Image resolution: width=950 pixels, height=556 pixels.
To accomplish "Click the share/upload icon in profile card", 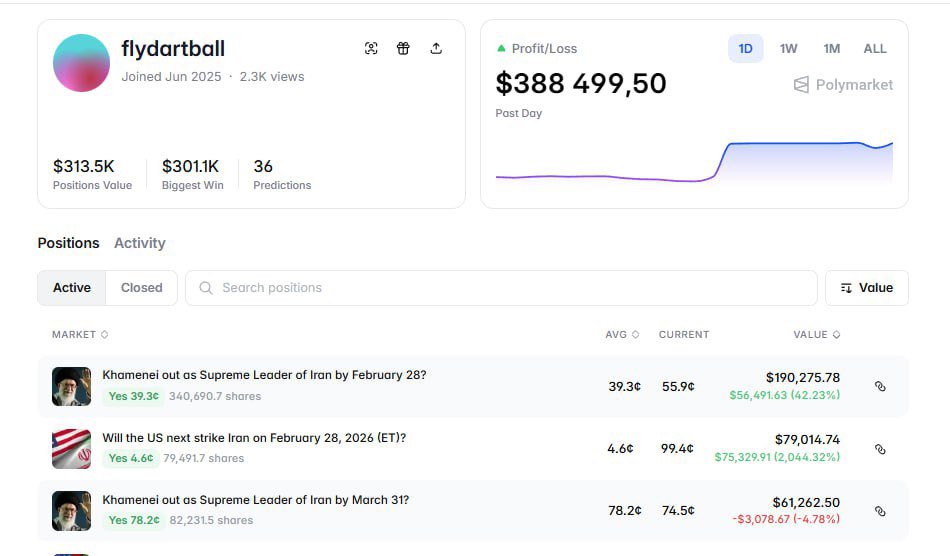I will coord(436,48).
